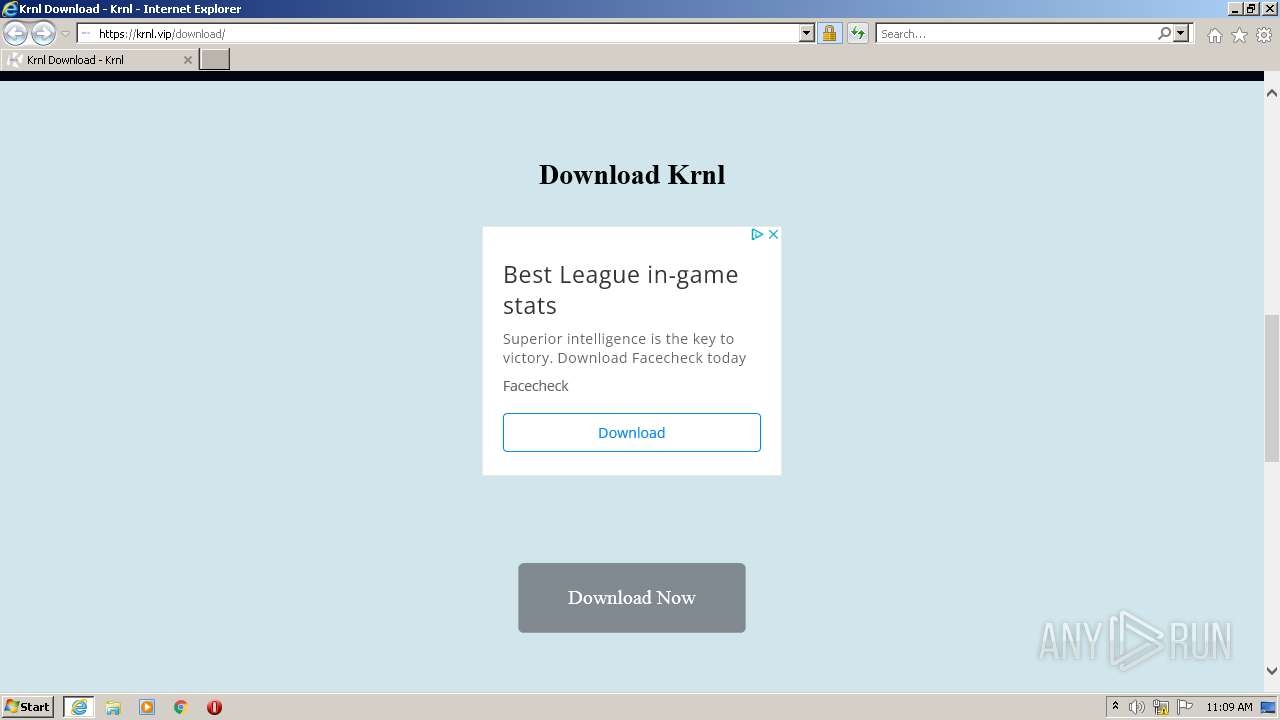Viewport: 1280px width, 720px height.
Task: Open the Best League in-game stats ad headline
Action: 620,290
